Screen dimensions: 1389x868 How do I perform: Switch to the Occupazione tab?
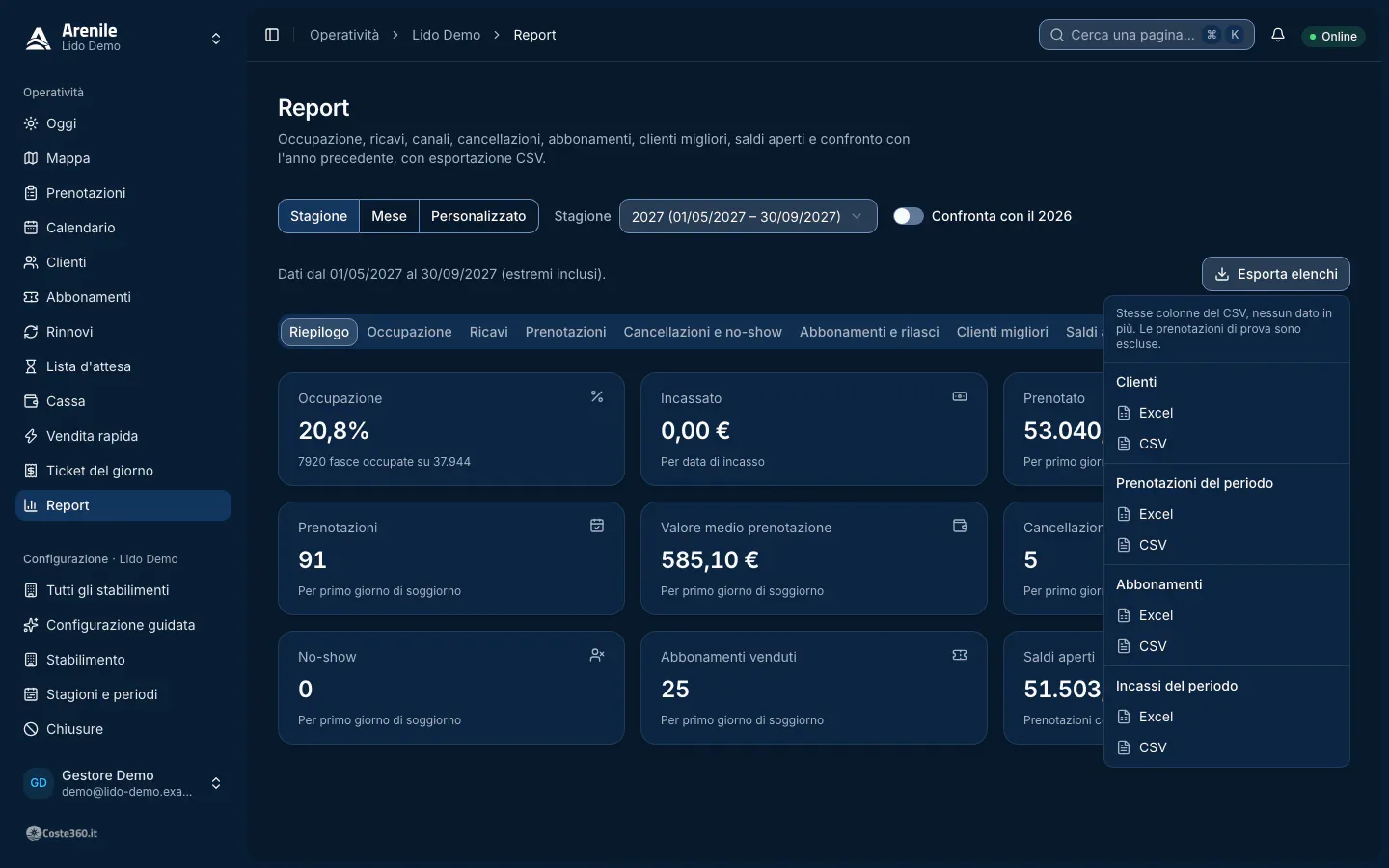(409, 332)
